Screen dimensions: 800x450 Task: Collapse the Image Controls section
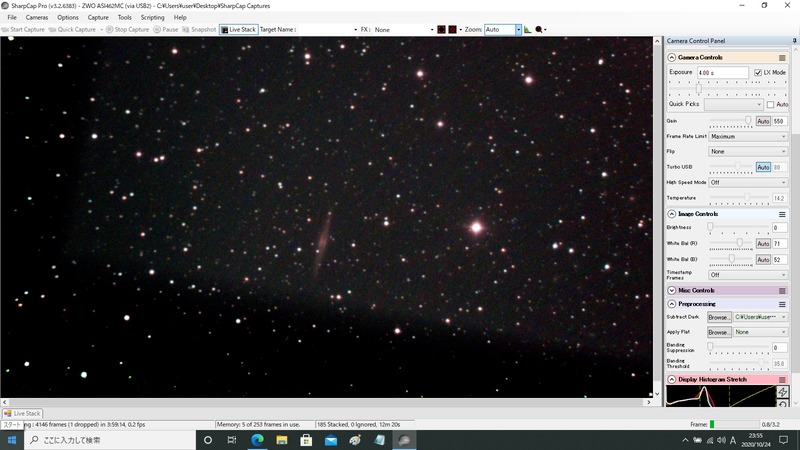point(672,214)
